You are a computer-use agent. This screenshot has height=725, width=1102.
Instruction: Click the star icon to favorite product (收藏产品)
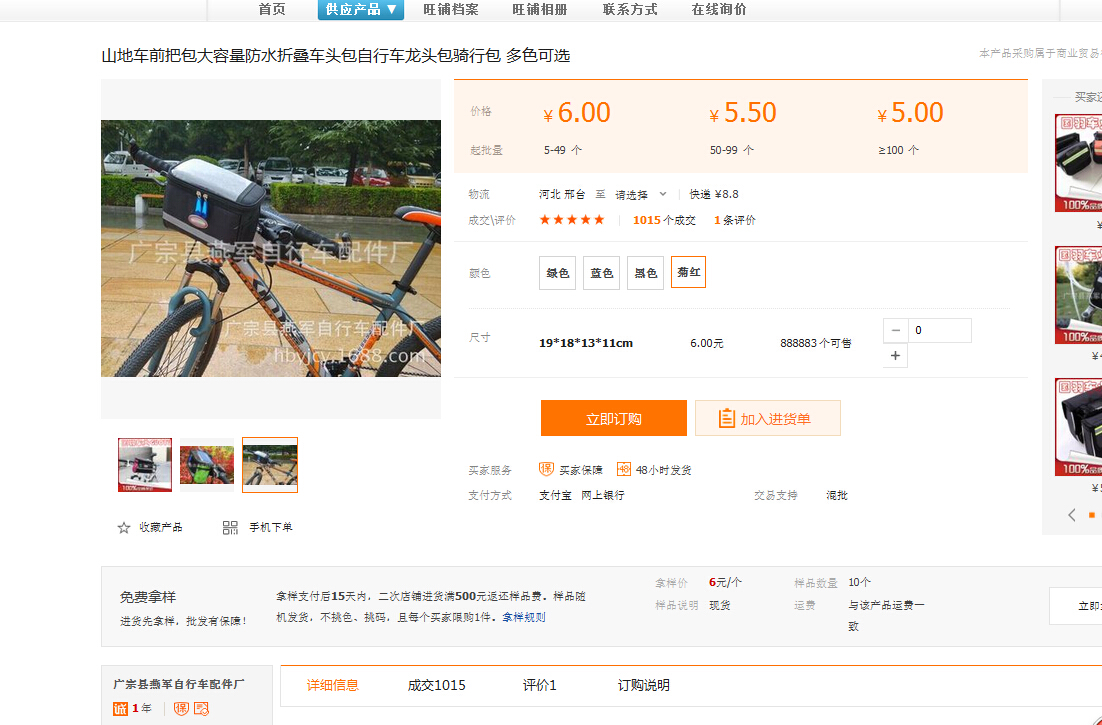(x=124, y=528)
